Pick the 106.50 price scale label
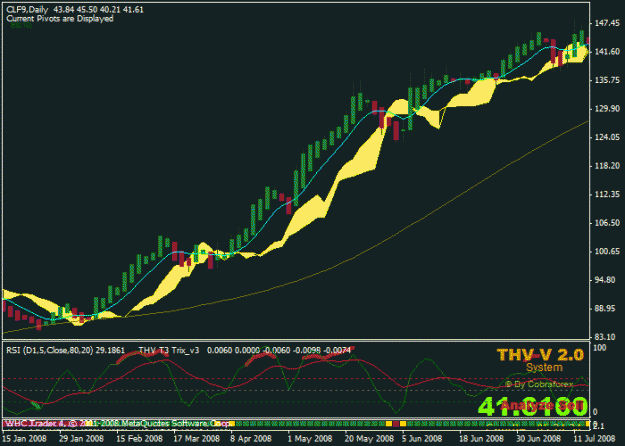This screenshot has height=446, width=625. 607,223
